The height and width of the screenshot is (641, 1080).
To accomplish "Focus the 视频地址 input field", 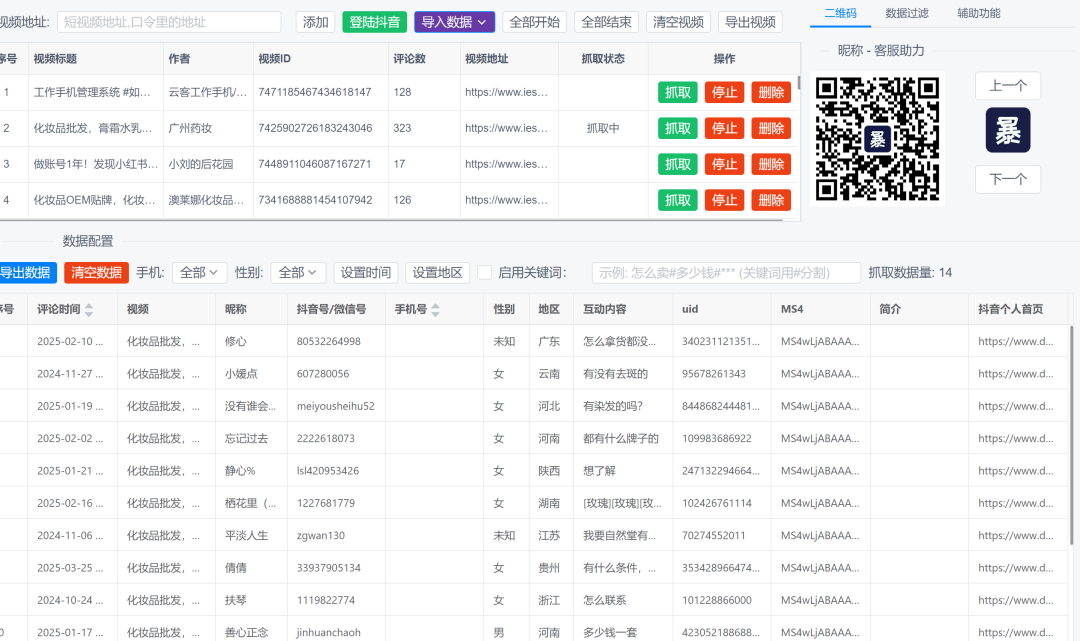I will (169, 22).
